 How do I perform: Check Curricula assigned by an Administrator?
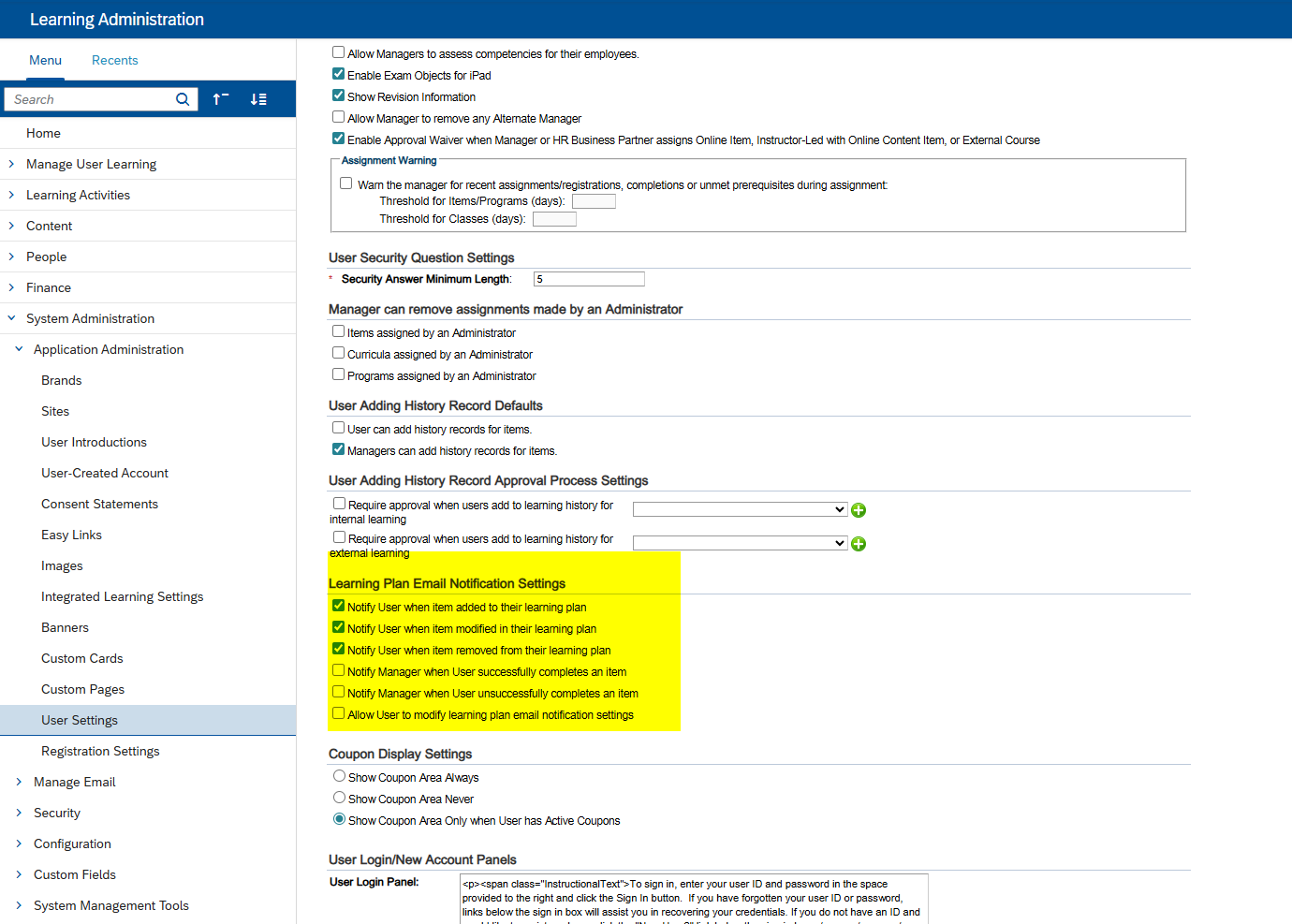339,354
